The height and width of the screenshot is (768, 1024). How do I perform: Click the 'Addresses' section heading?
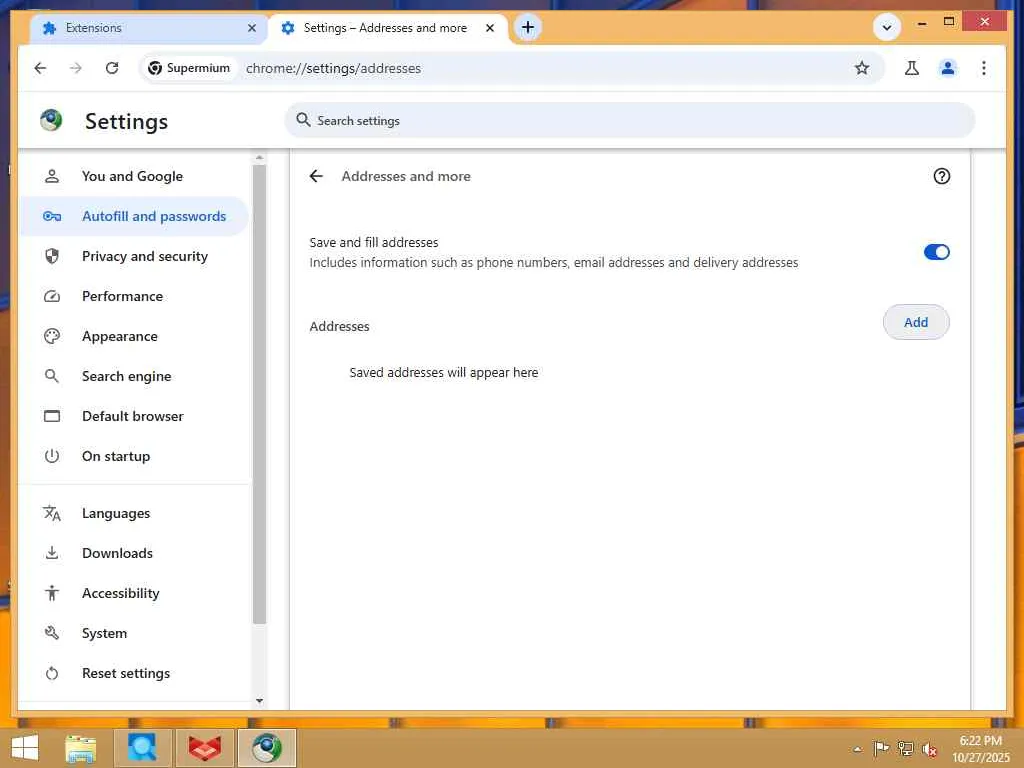(339, 326)
